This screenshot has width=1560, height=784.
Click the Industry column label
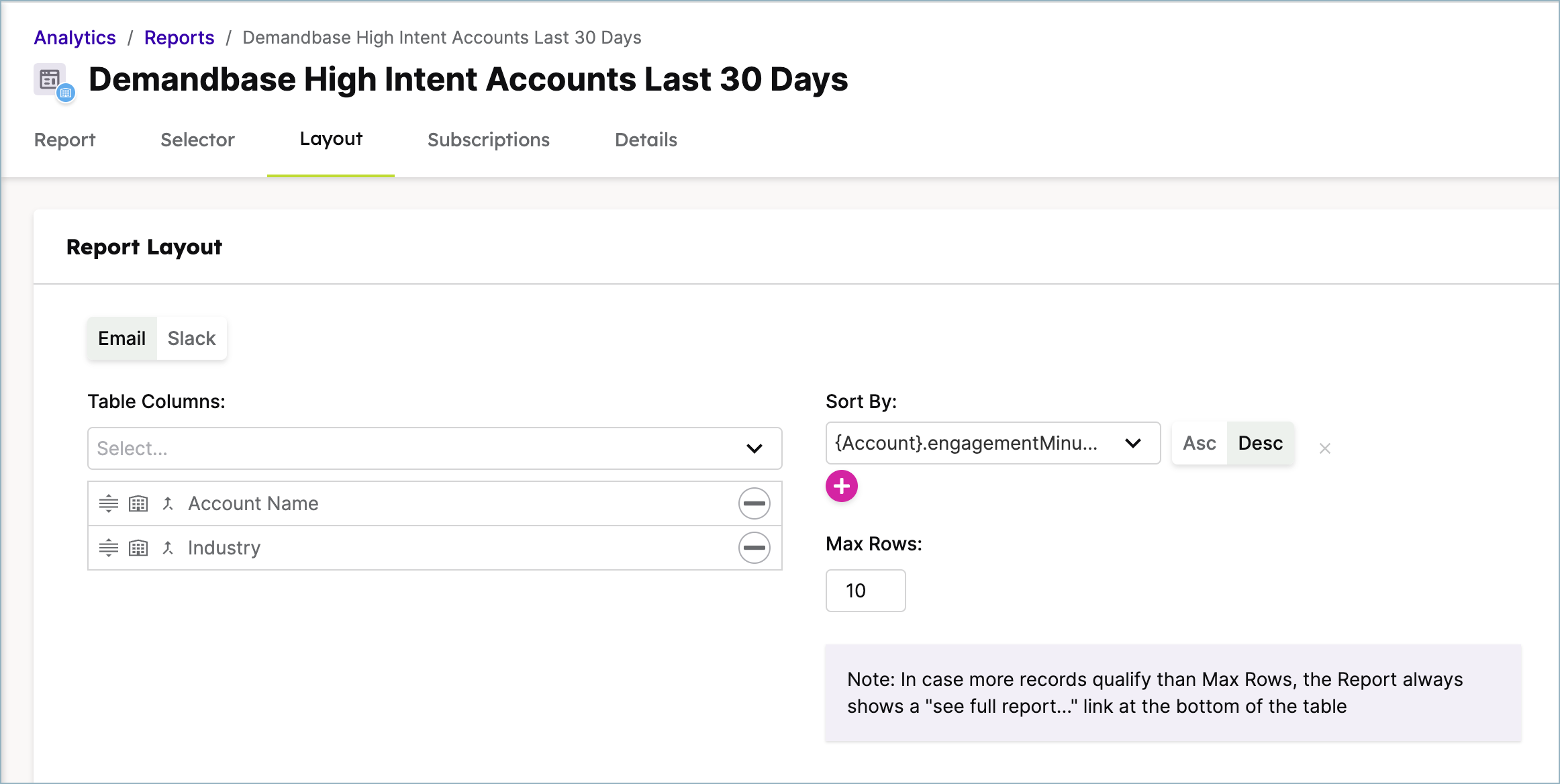click(224, 548)
